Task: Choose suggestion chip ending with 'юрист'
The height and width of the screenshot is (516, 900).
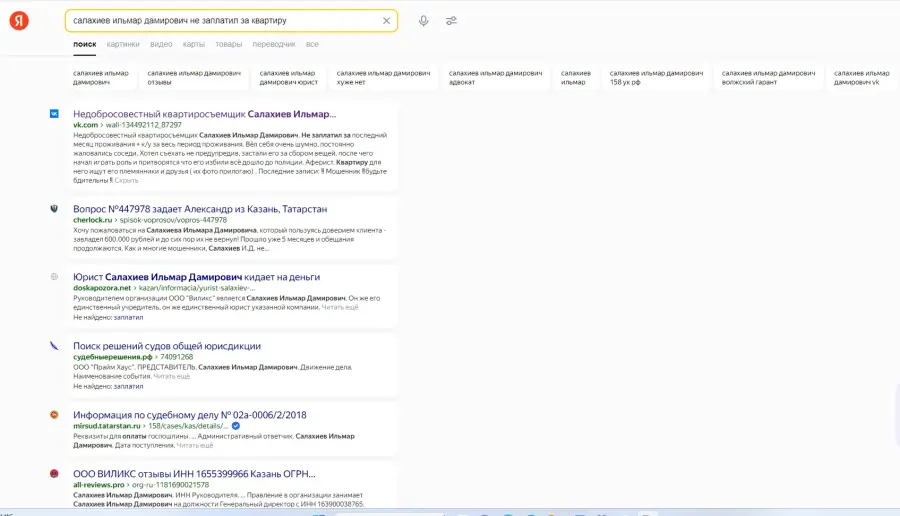Action: [289, 77]
